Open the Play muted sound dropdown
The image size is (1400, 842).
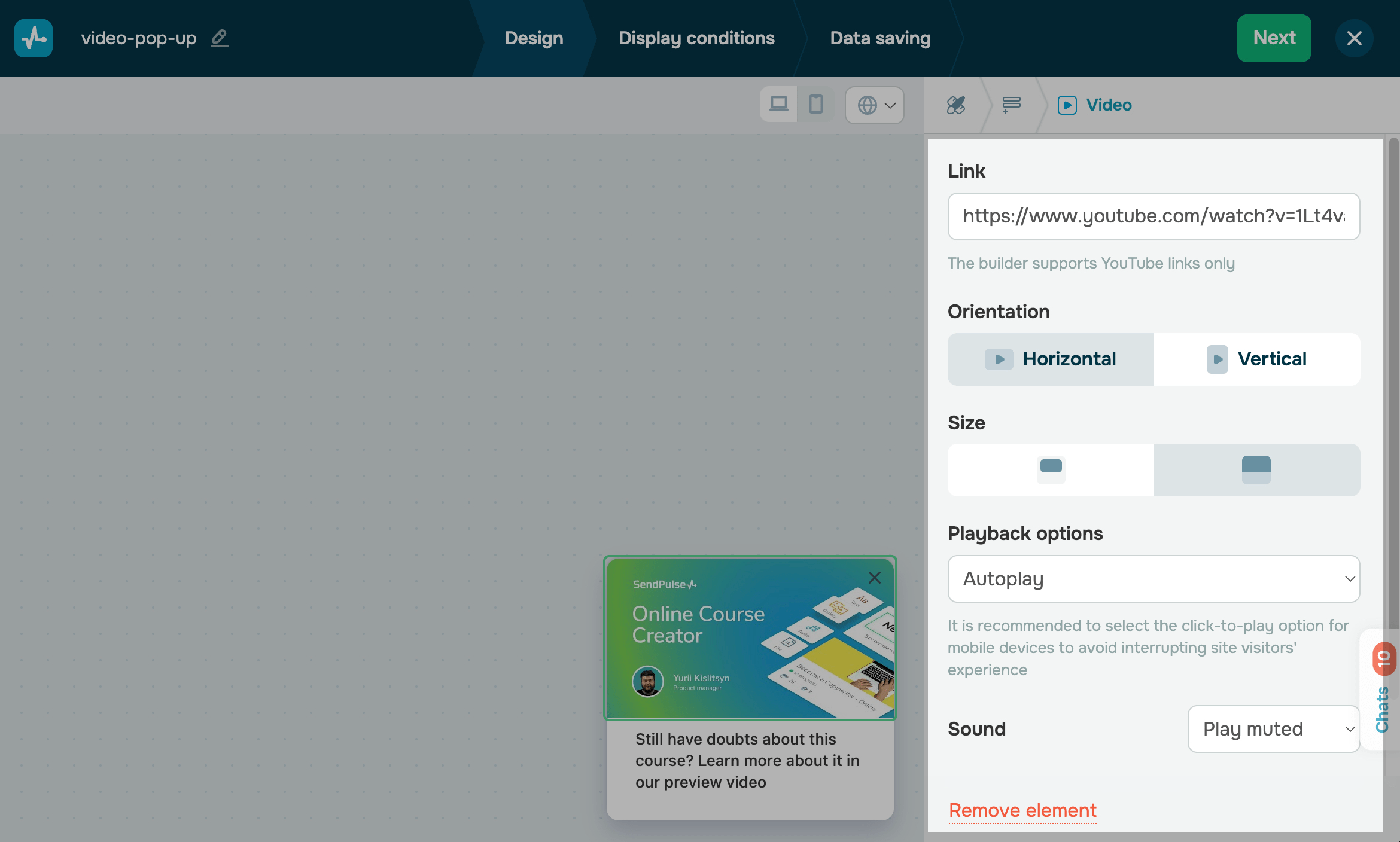coord(1273,729)
